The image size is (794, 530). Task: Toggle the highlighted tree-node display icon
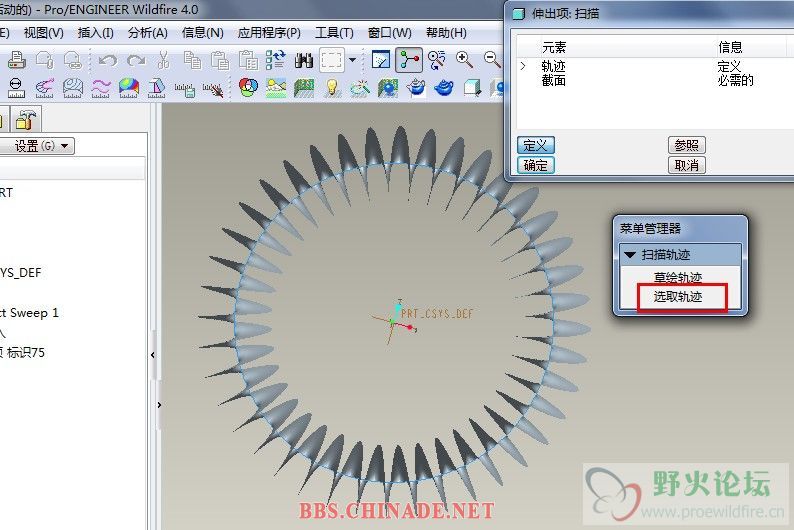coord(408,60)
